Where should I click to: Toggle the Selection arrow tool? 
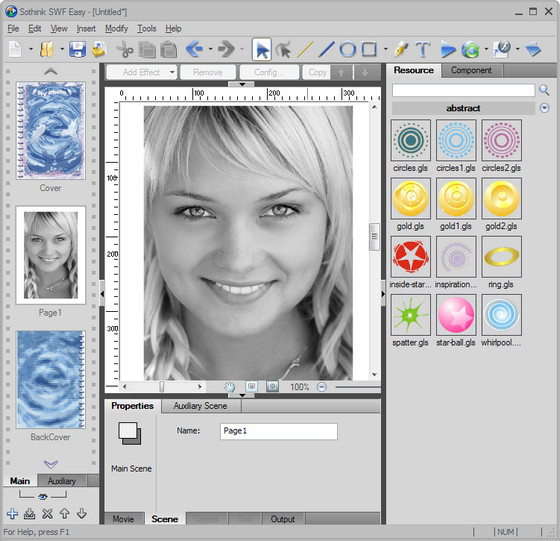[262, 49]
